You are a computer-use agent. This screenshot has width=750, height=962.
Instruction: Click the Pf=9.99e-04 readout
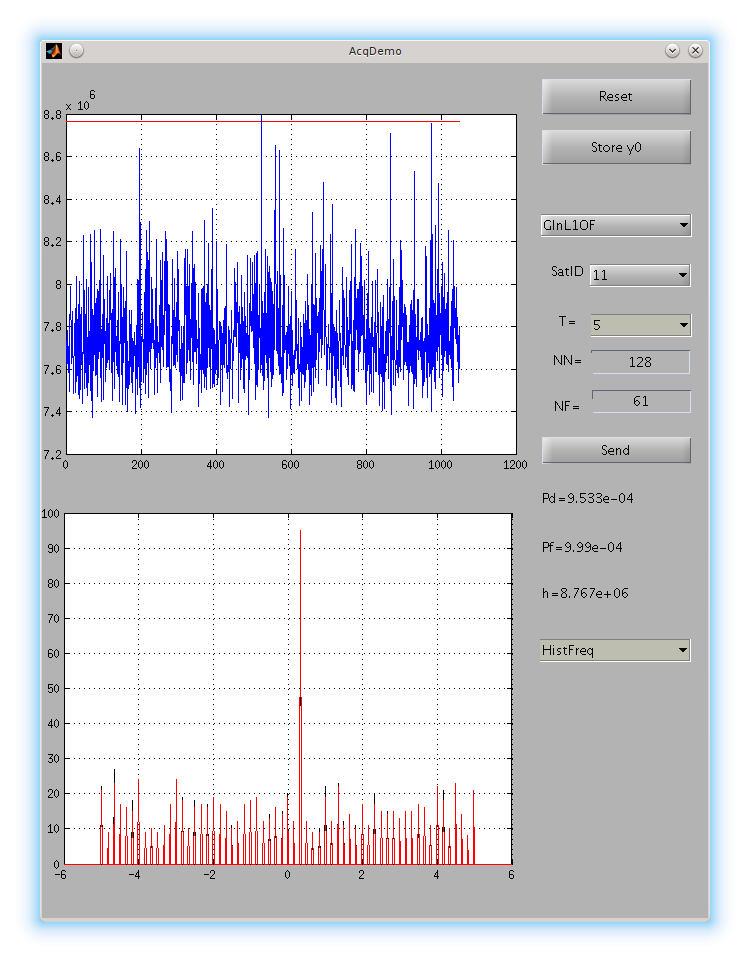click(582, 547)
